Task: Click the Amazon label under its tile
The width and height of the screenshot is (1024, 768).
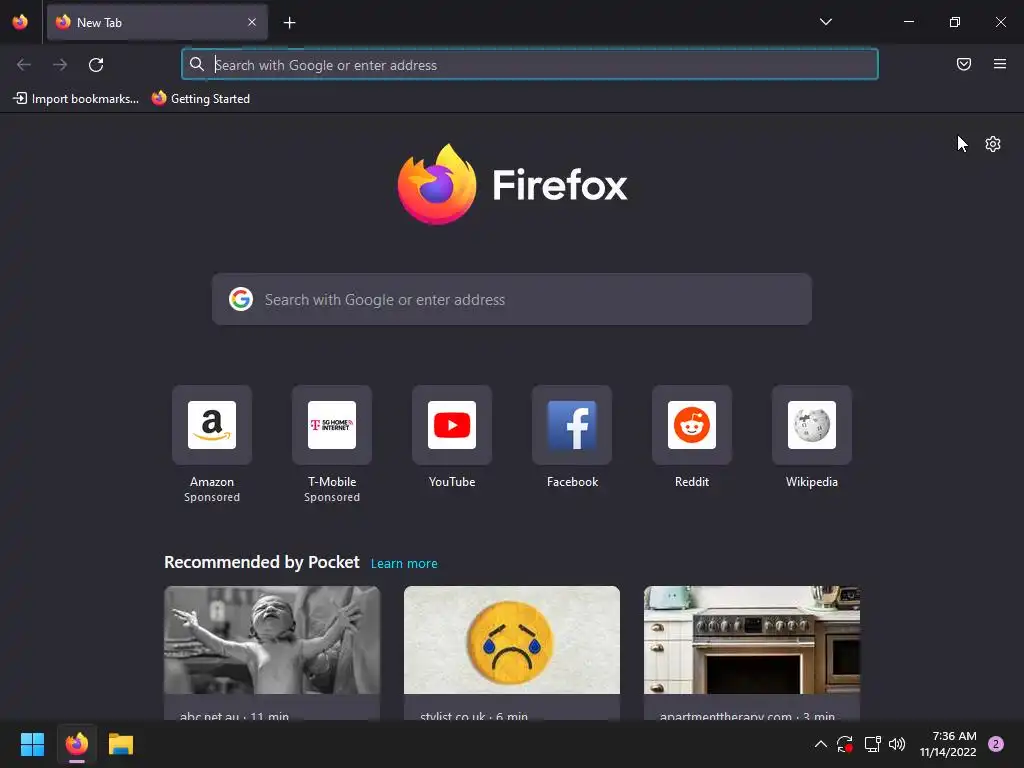Action: pyautogui.click(x=212, y=482)
